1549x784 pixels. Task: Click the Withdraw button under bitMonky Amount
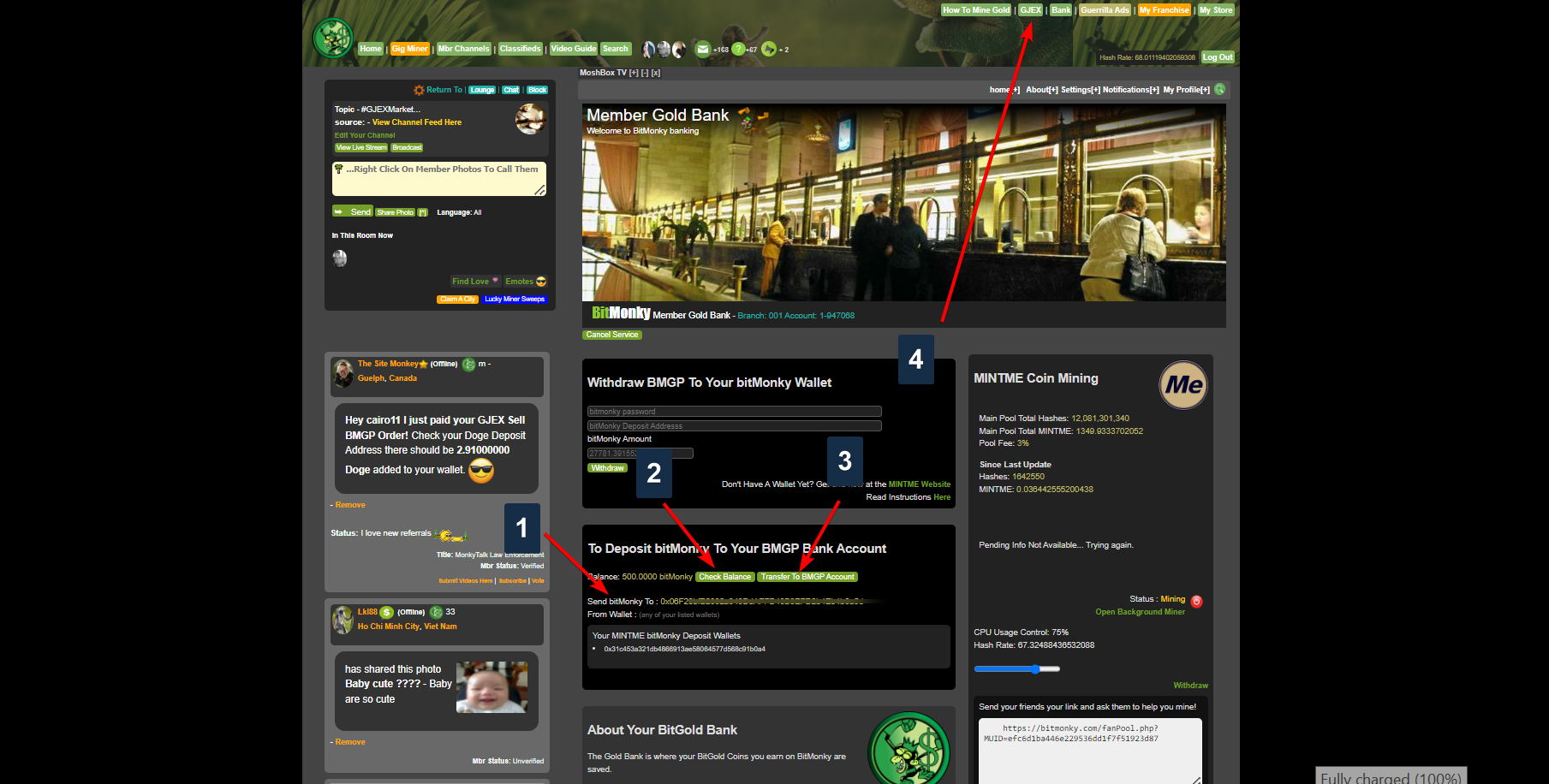pyautogui.click(x=607, y=468)
